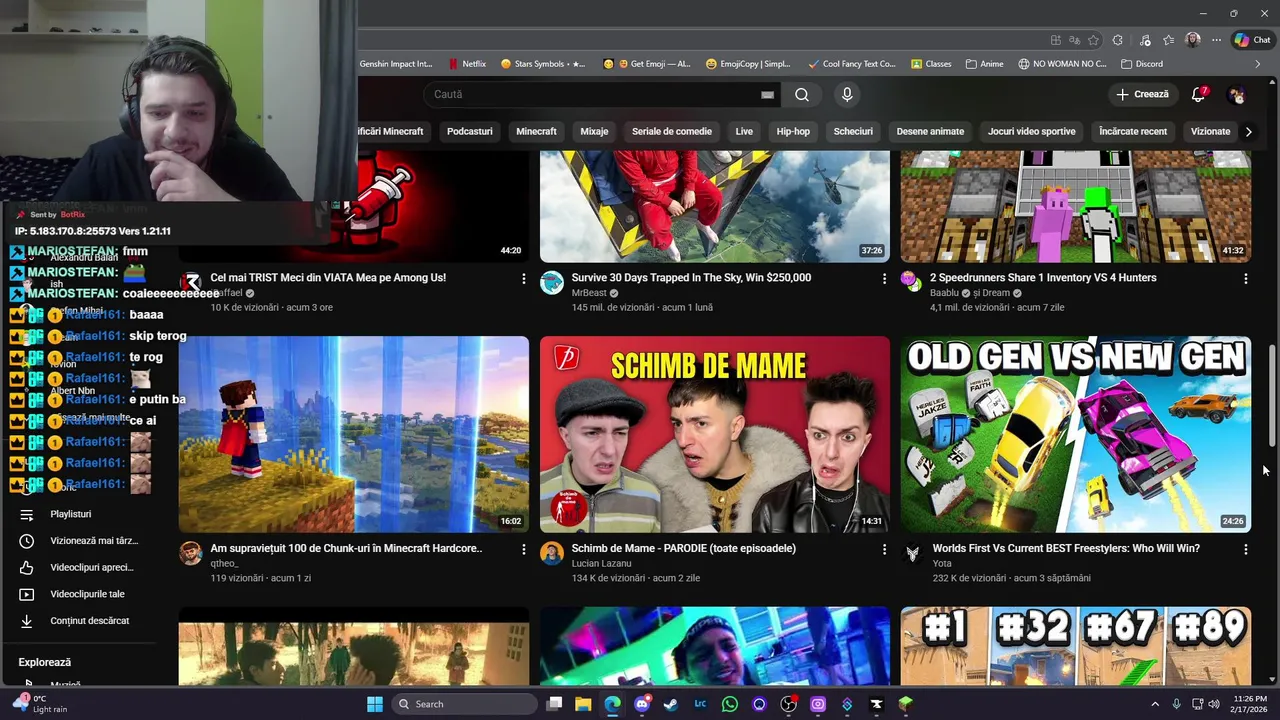Open options for 100 de Chunk-uri video
Screen dimensions: 1280x720
[523, 550]
